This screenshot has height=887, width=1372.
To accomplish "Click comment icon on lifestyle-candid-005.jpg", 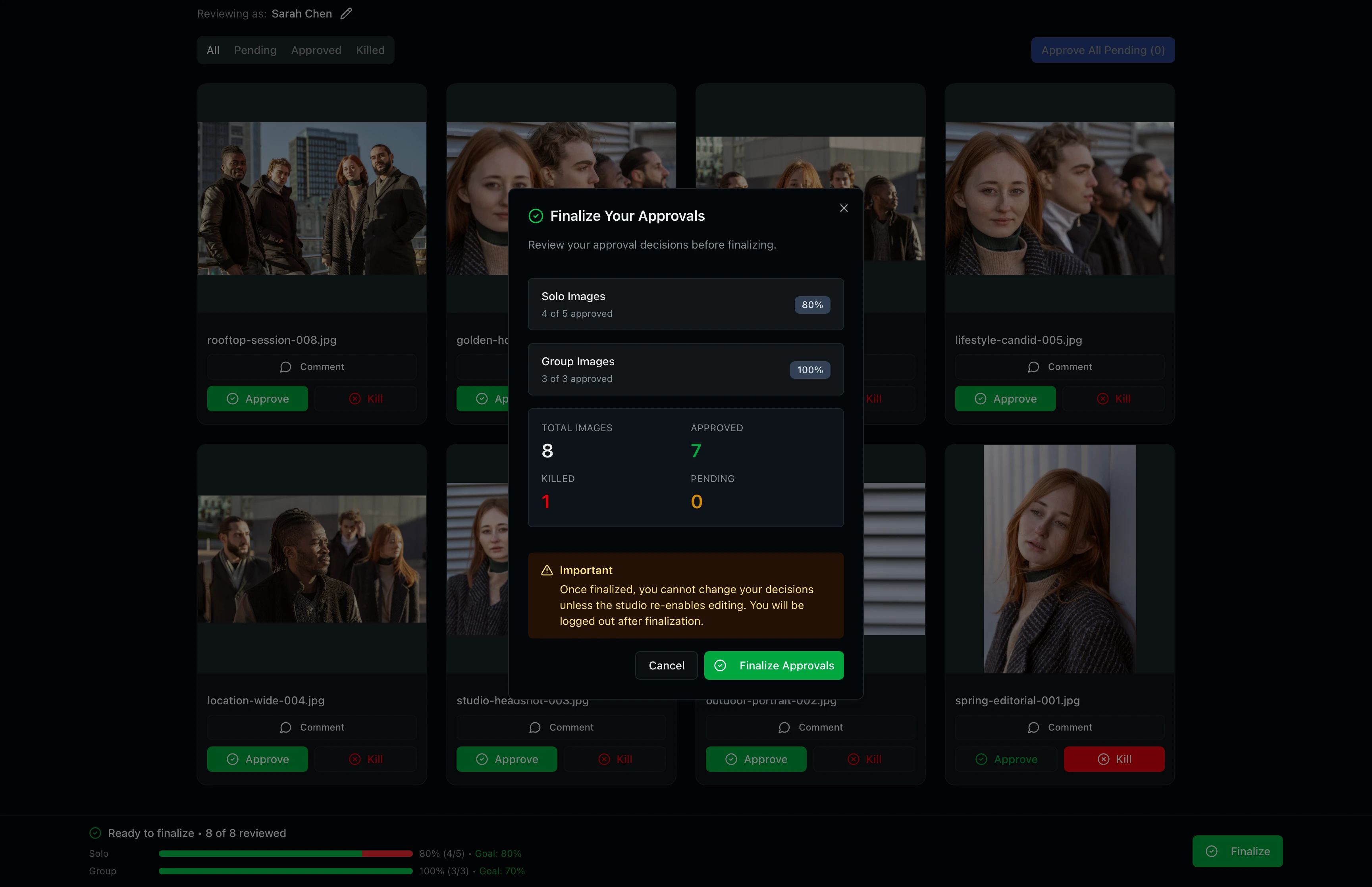I will coord(1033,367).
